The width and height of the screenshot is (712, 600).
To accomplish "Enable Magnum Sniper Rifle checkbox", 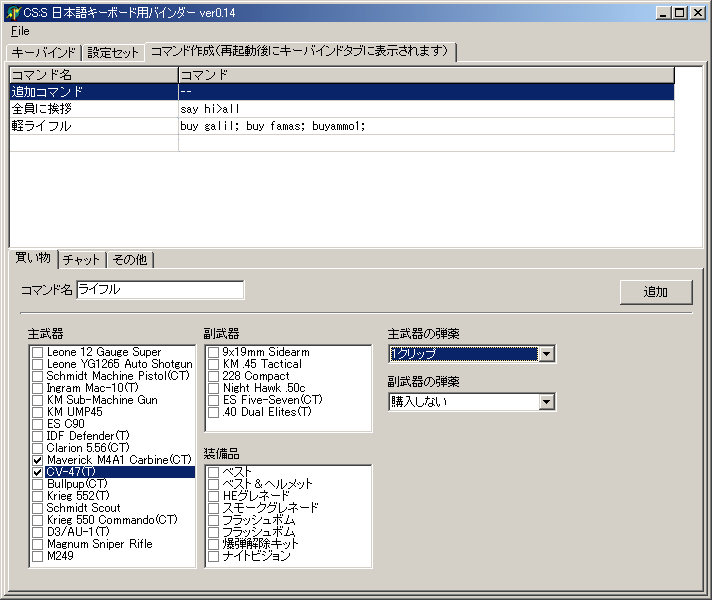I will (x=38, y=544).
